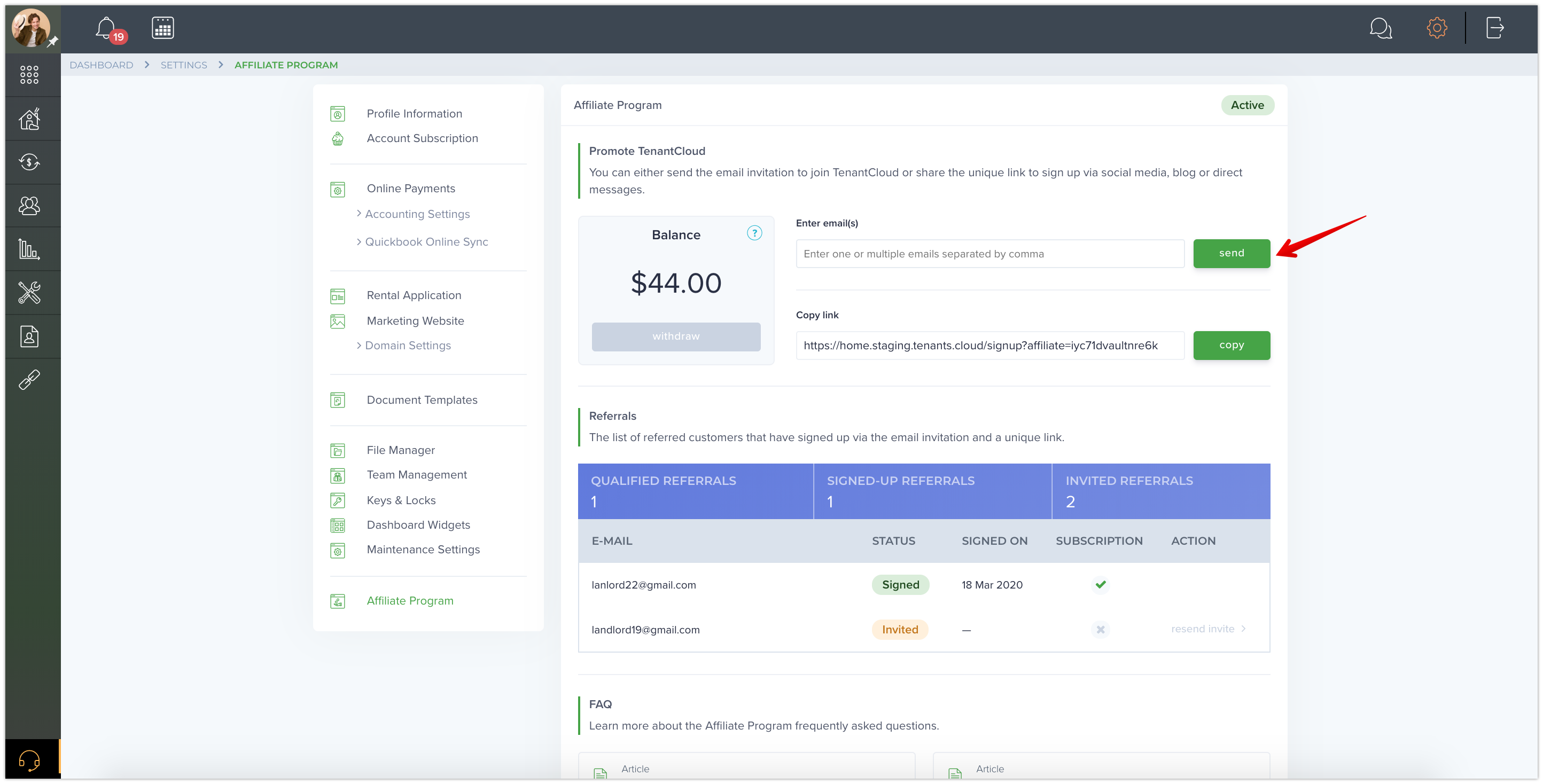Click the Invited status badge
The width and height of the screenshot is (1543, 784).
point(900,630)
